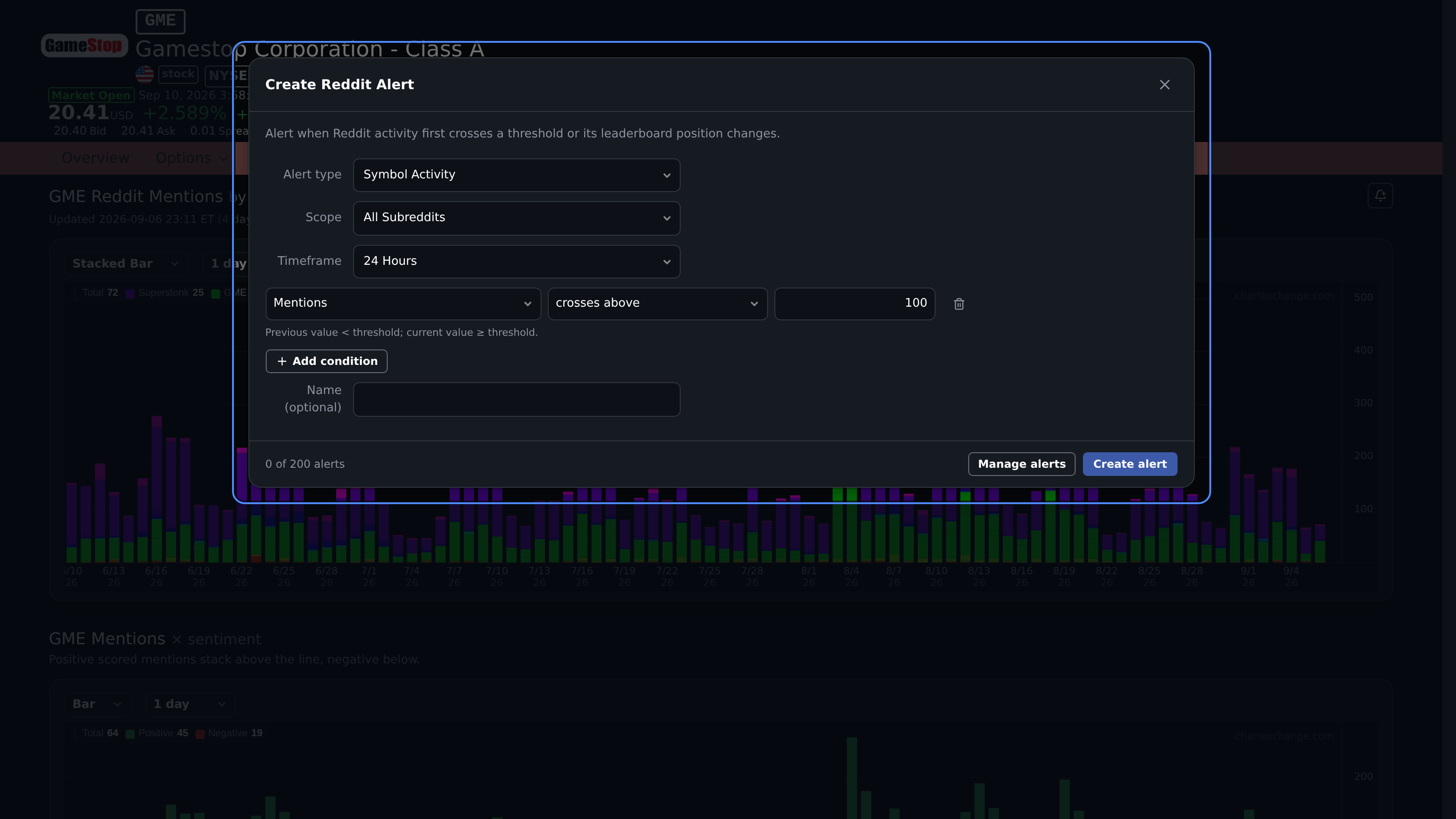Open the Scope dropdown showing All Subreddits

tap(516, 217)
